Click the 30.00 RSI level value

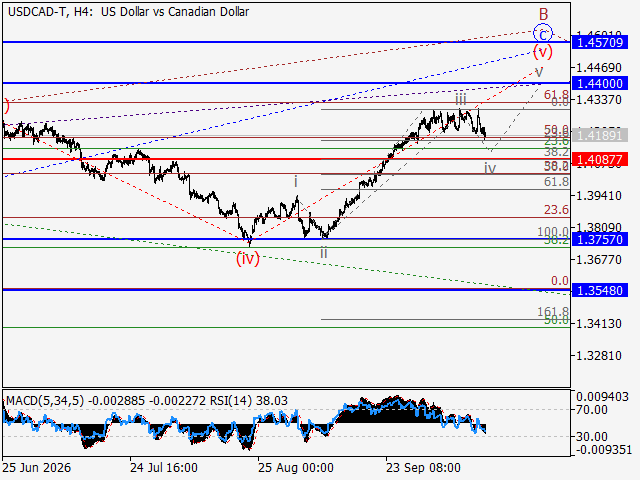coord(591,437)
